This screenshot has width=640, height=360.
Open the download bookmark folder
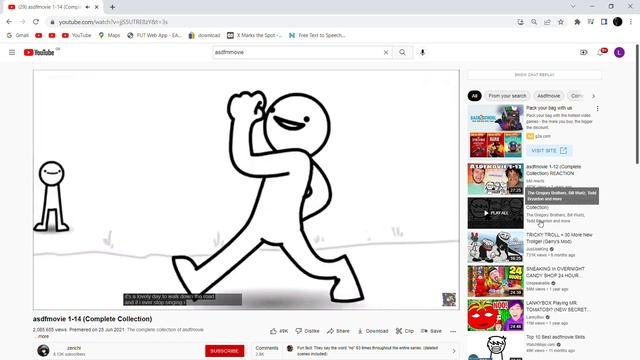coord(204,36)
